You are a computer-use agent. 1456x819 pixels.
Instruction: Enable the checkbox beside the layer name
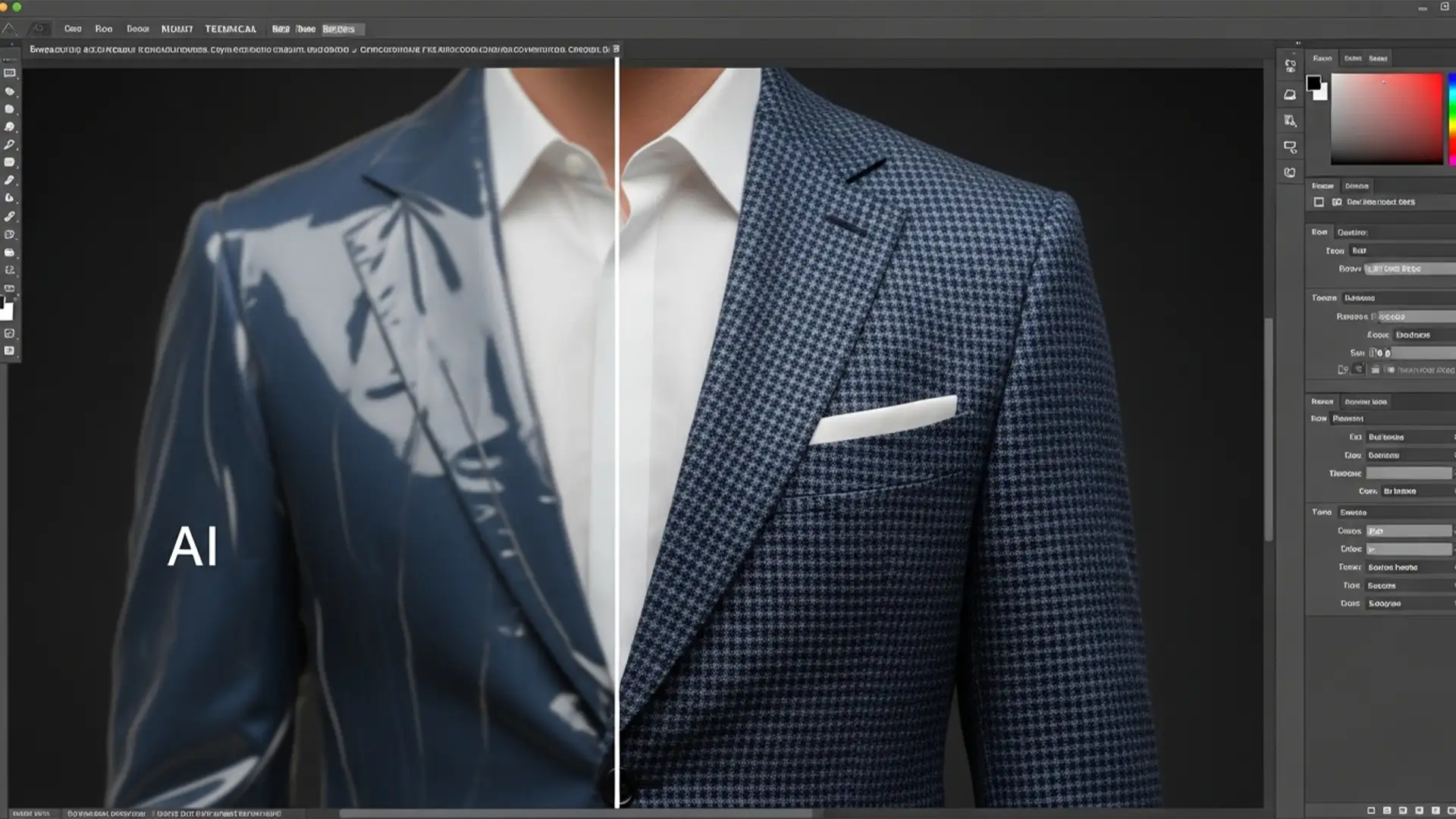tap(1319, 202)
